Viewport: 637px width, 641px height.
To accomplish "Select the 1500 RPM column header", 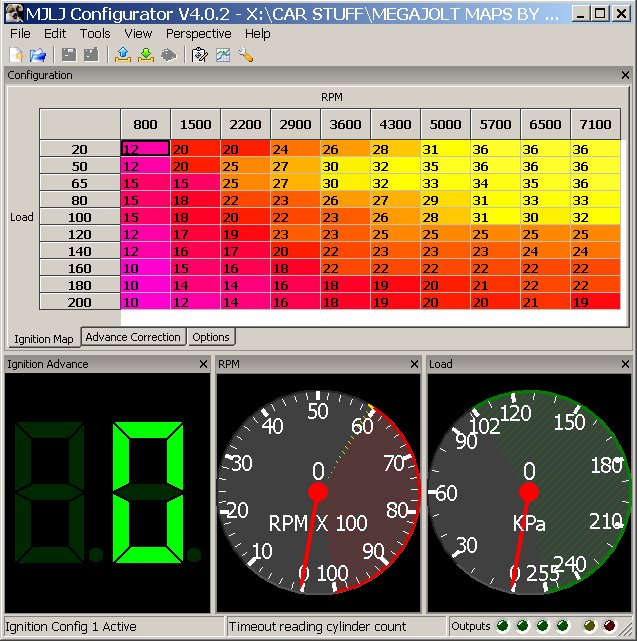I will point(195,124).
